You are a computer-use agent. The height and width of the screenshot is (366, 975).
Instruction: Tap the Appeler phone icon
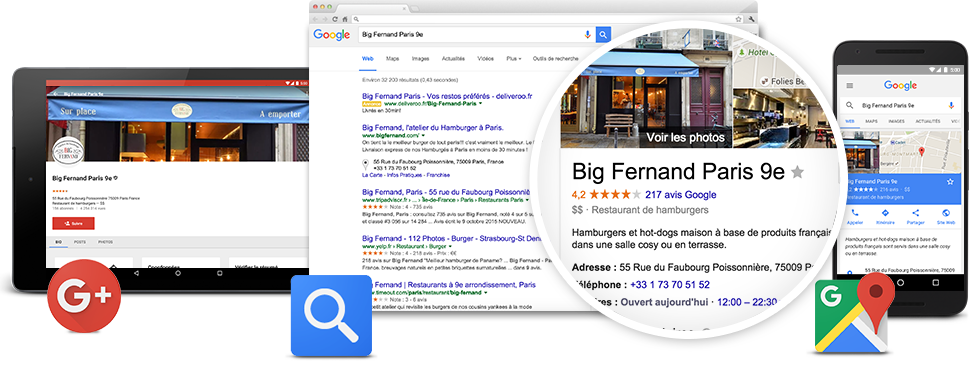tap(855, 216)
